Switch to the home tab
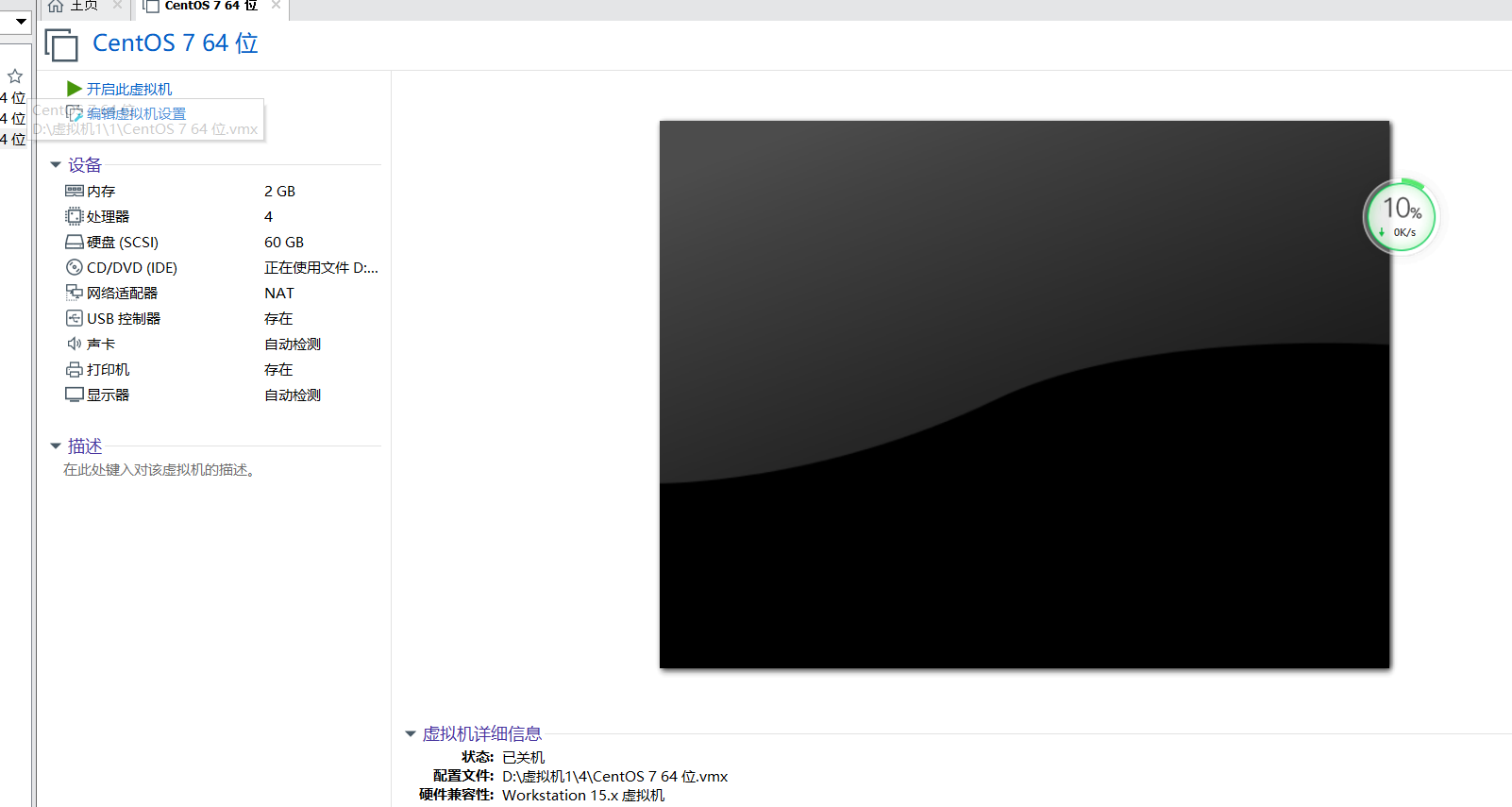 pos(85,6)
